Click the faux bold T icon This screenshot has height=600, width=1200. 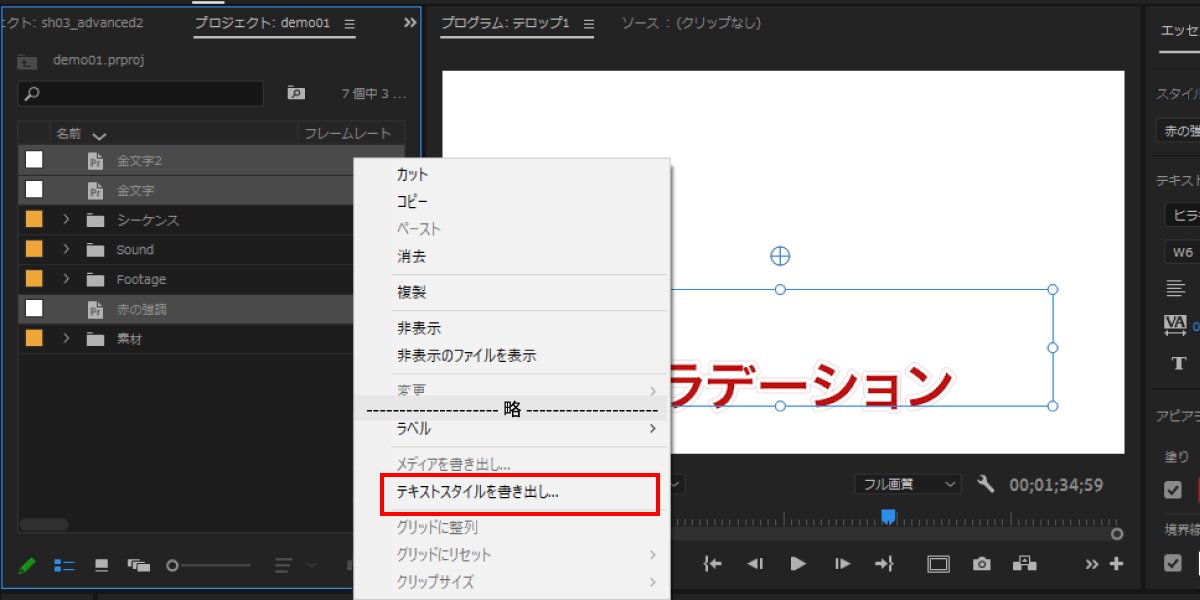coord(1179,363)
